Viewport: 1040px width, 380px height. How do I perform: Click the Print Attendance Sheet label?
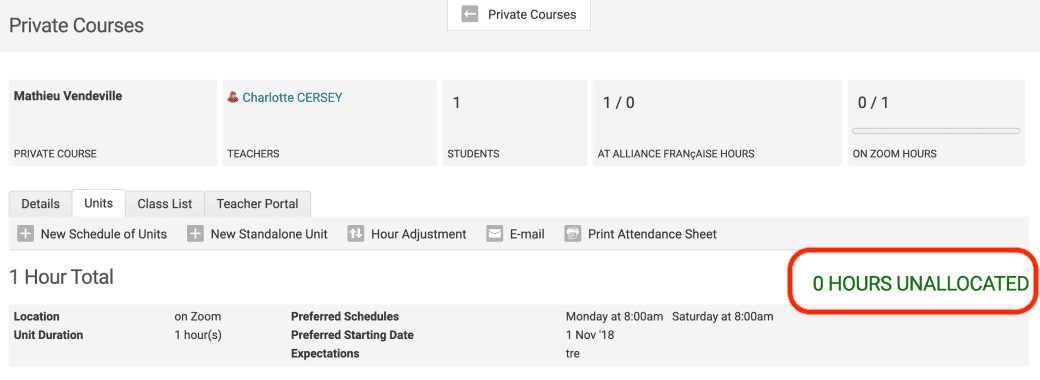click(x=652, y=234)
